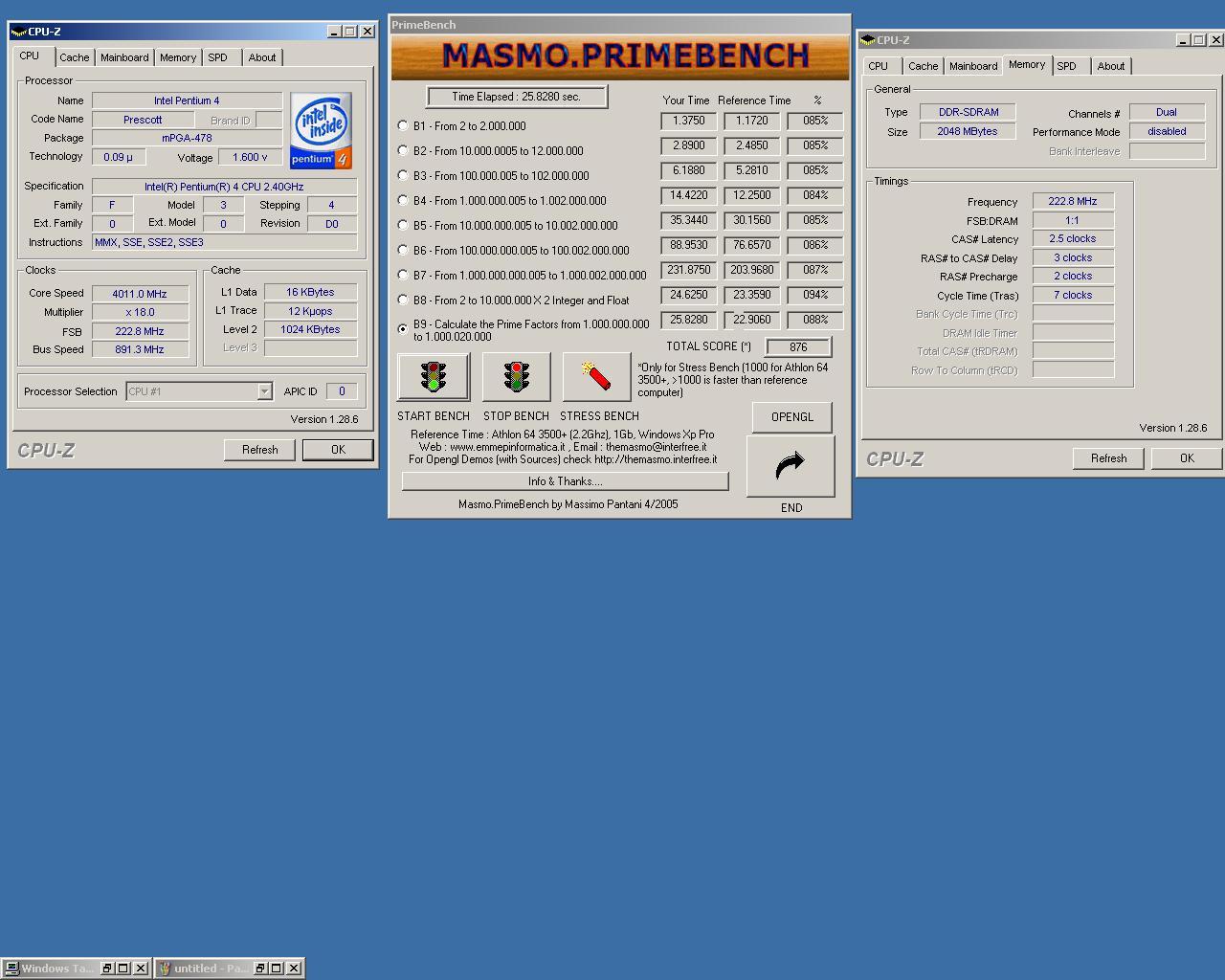Click the FSB:DRAM ratio value 1:1
Viewport: 1225px width, 980px height.
tap(1073, 220)
